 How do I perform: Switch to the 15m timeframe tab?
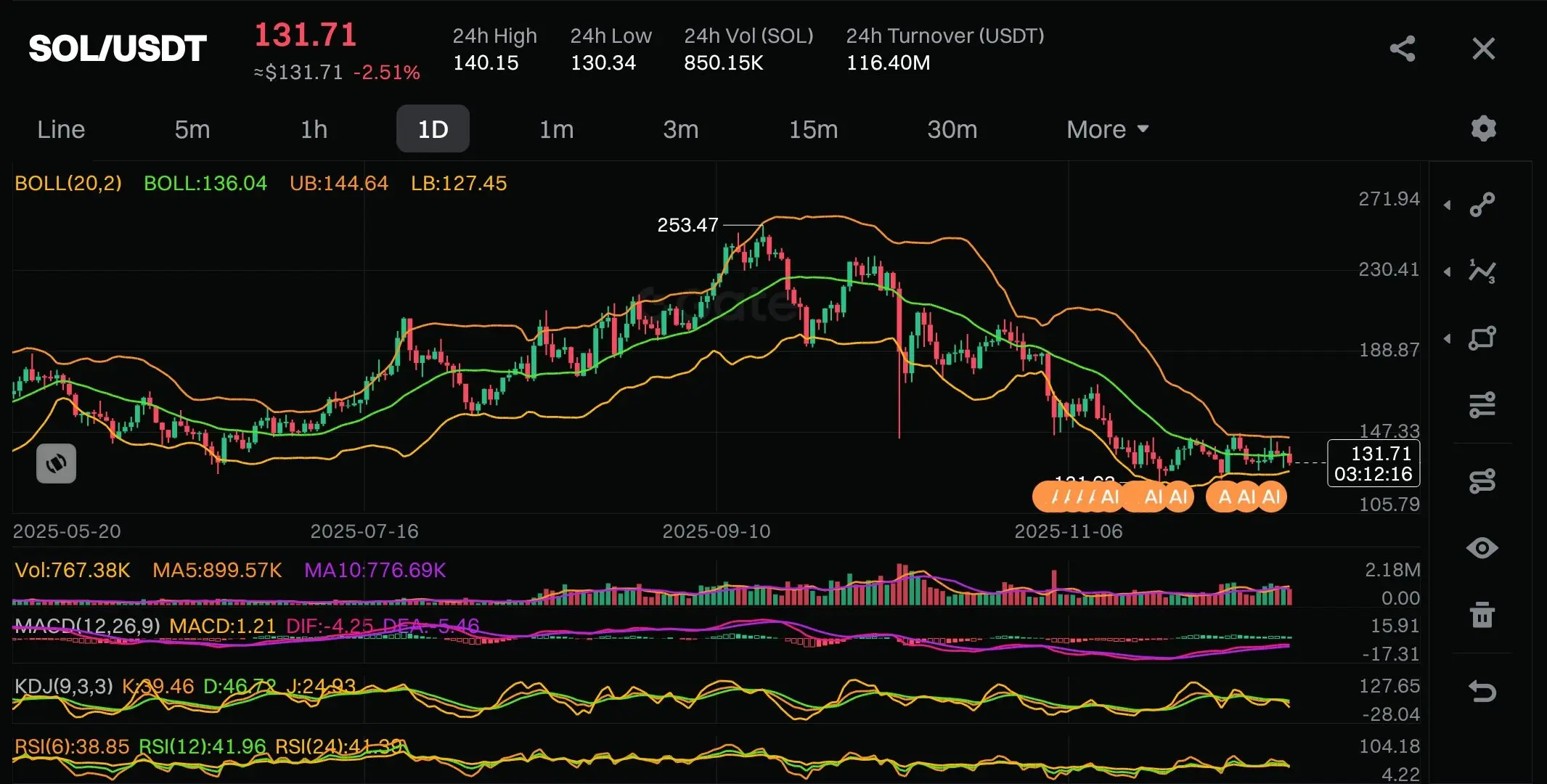[813, 129]
